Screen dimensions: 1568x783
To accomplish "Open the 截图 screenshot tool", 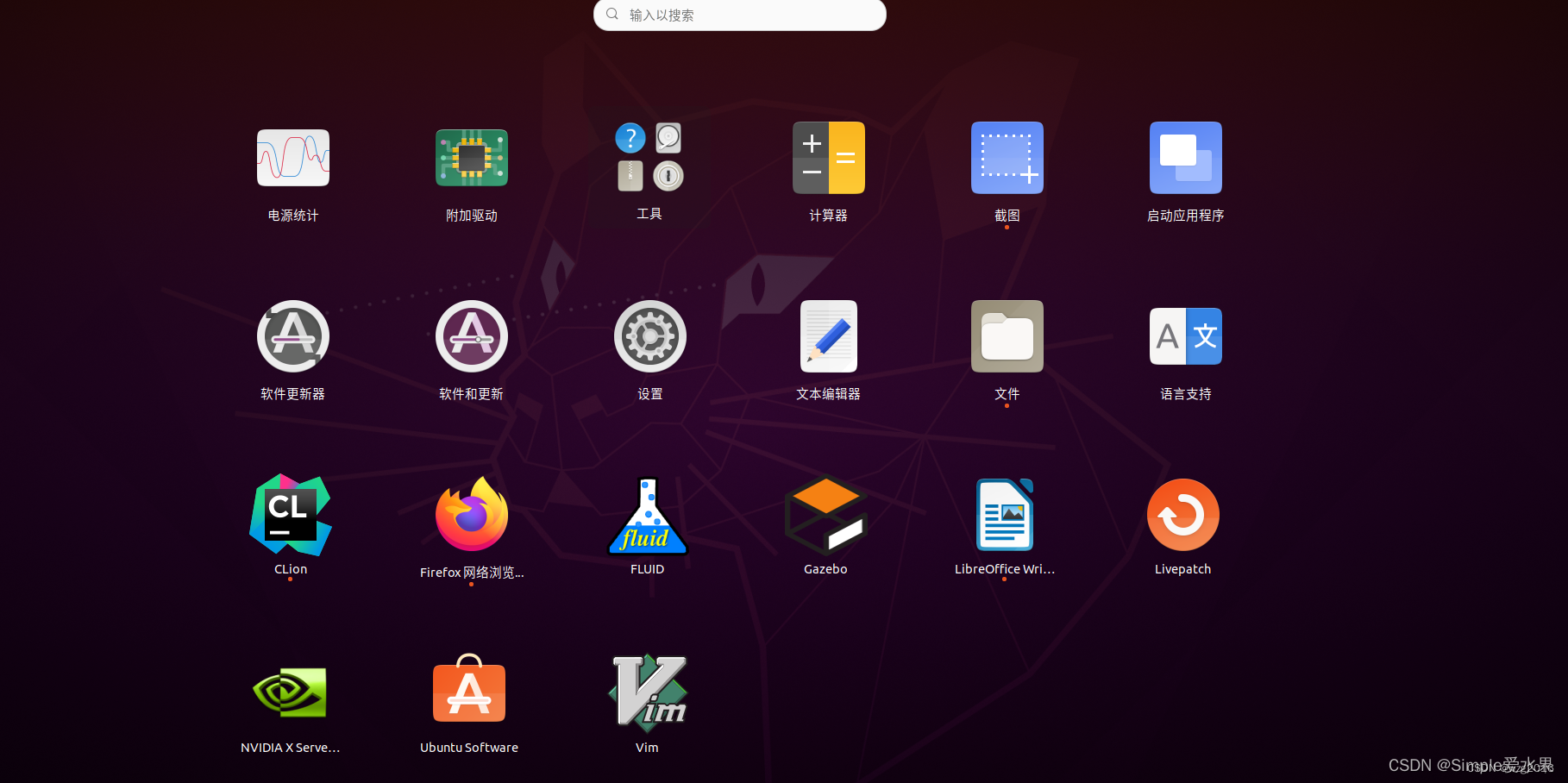I will tap(1007, 158).
